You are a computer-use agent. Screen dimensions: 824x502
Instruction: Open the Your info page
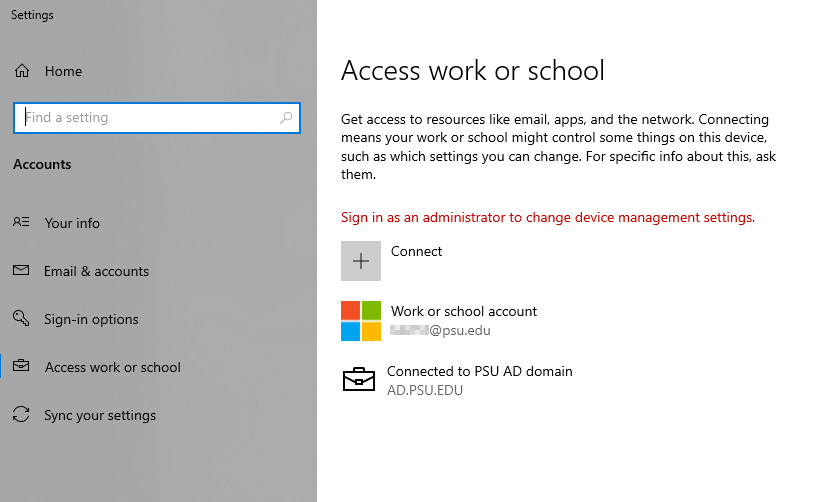pyautogui.click(x=72, y=223)
